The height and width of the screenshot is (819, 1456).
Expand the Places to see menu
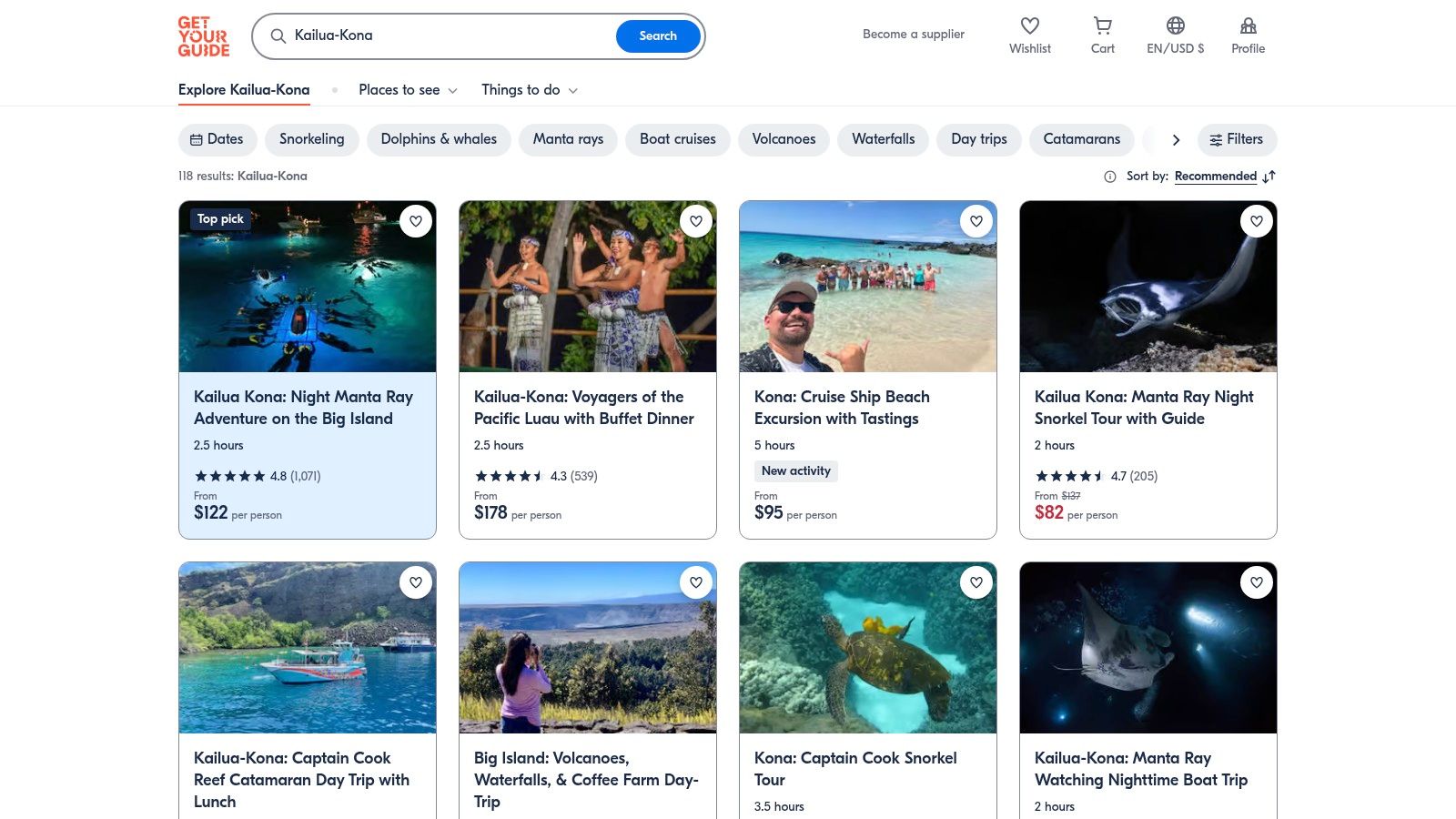(x=408, y=90)
